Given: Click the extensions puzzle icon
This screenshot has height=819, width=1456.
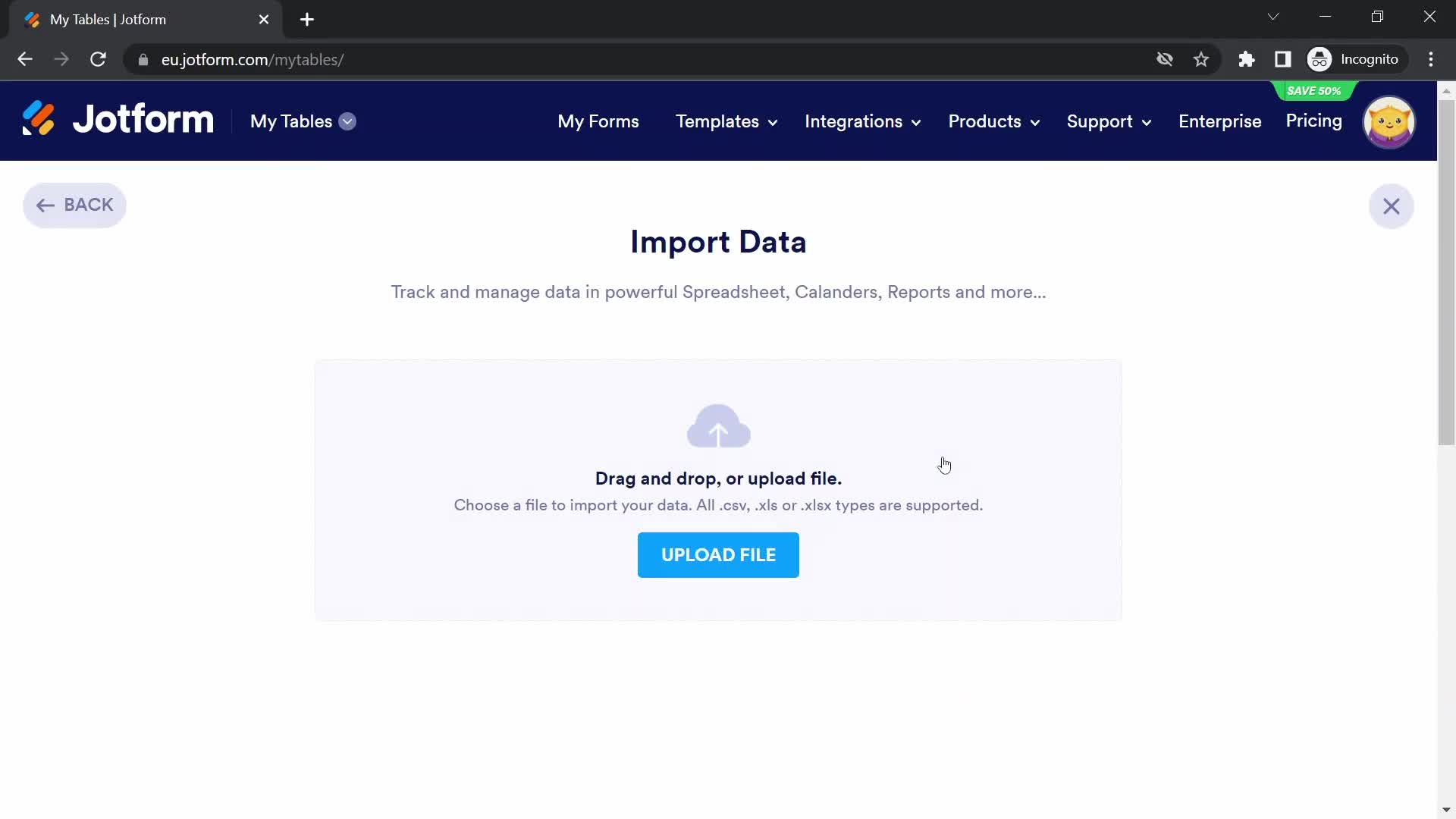Looking at the screenshot, I should 1245,59.
